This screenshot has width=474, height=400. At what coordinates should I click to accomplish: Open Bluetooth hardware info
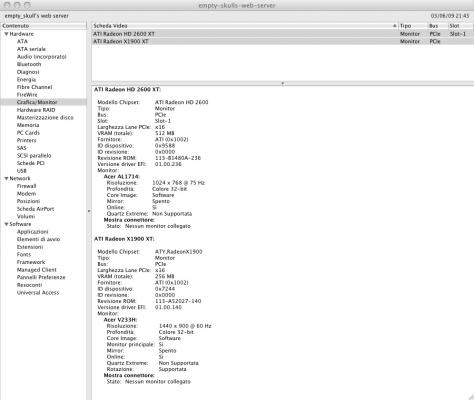click(29, 64)
